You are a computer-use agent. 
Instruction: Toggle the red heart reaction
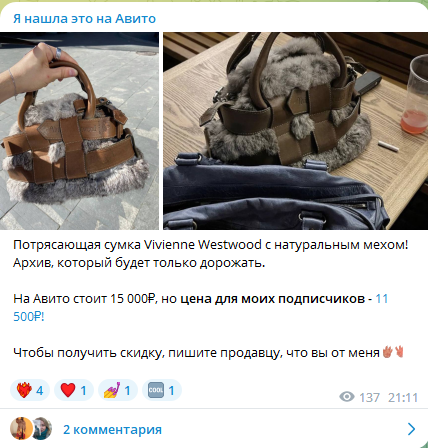click(74, 390)
